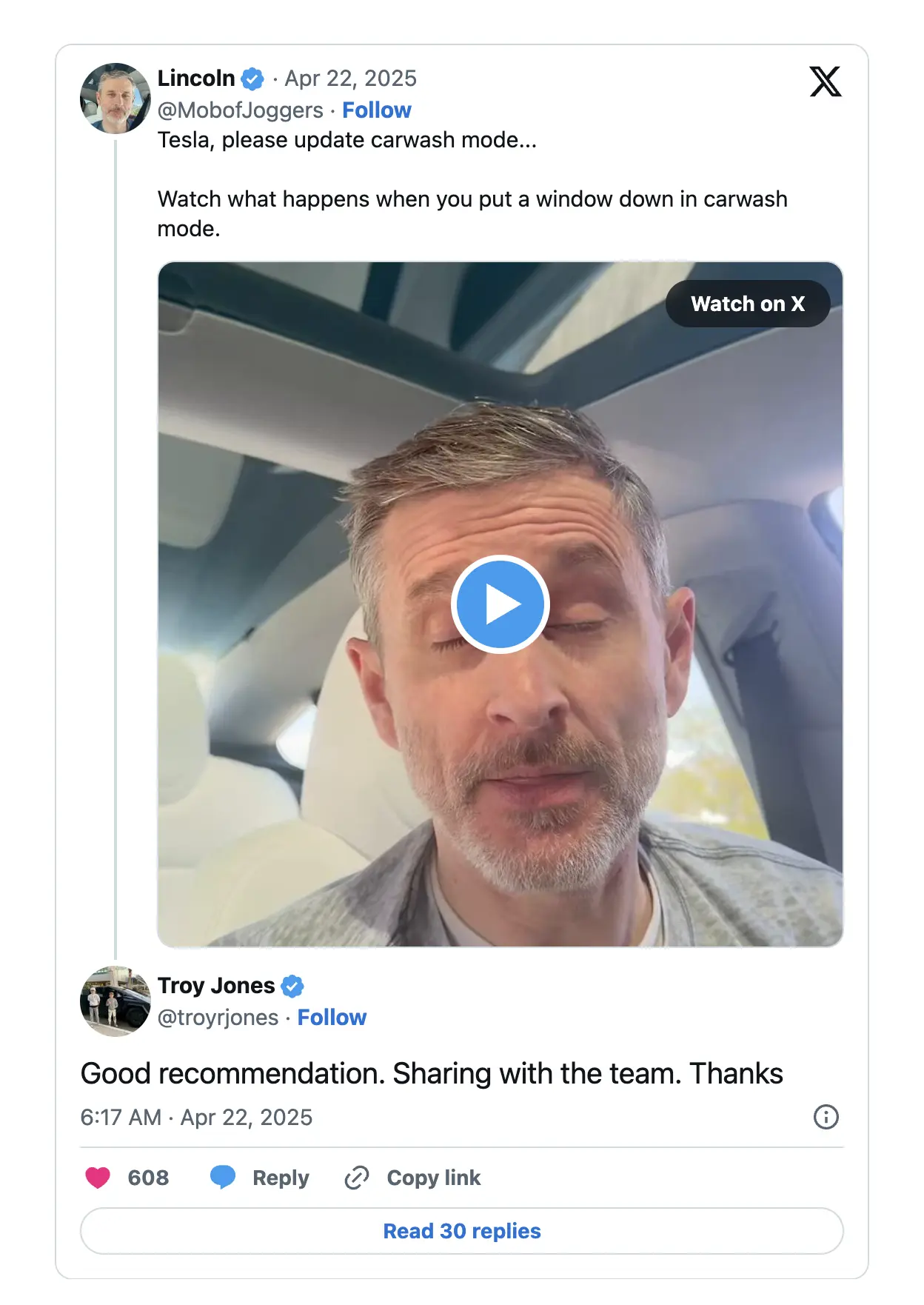
Task: Click the chain link copy icon
Action: (x=357, y=1178)
